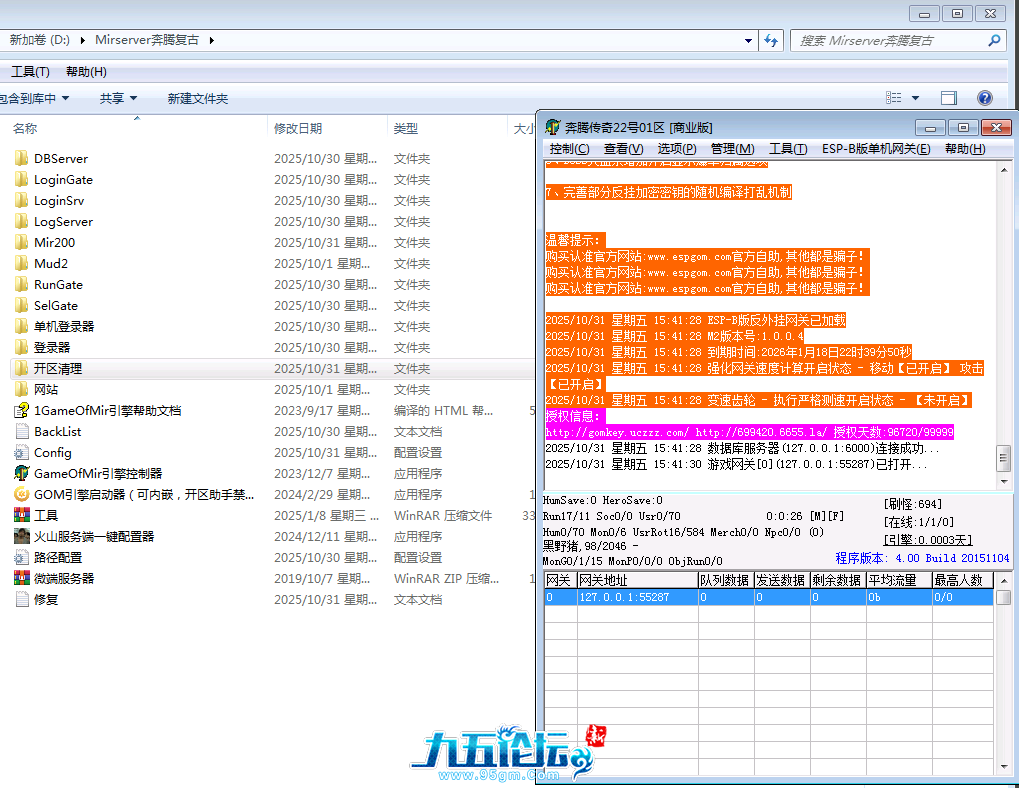Expand the view options dropdown arrow

click(915, 98)
